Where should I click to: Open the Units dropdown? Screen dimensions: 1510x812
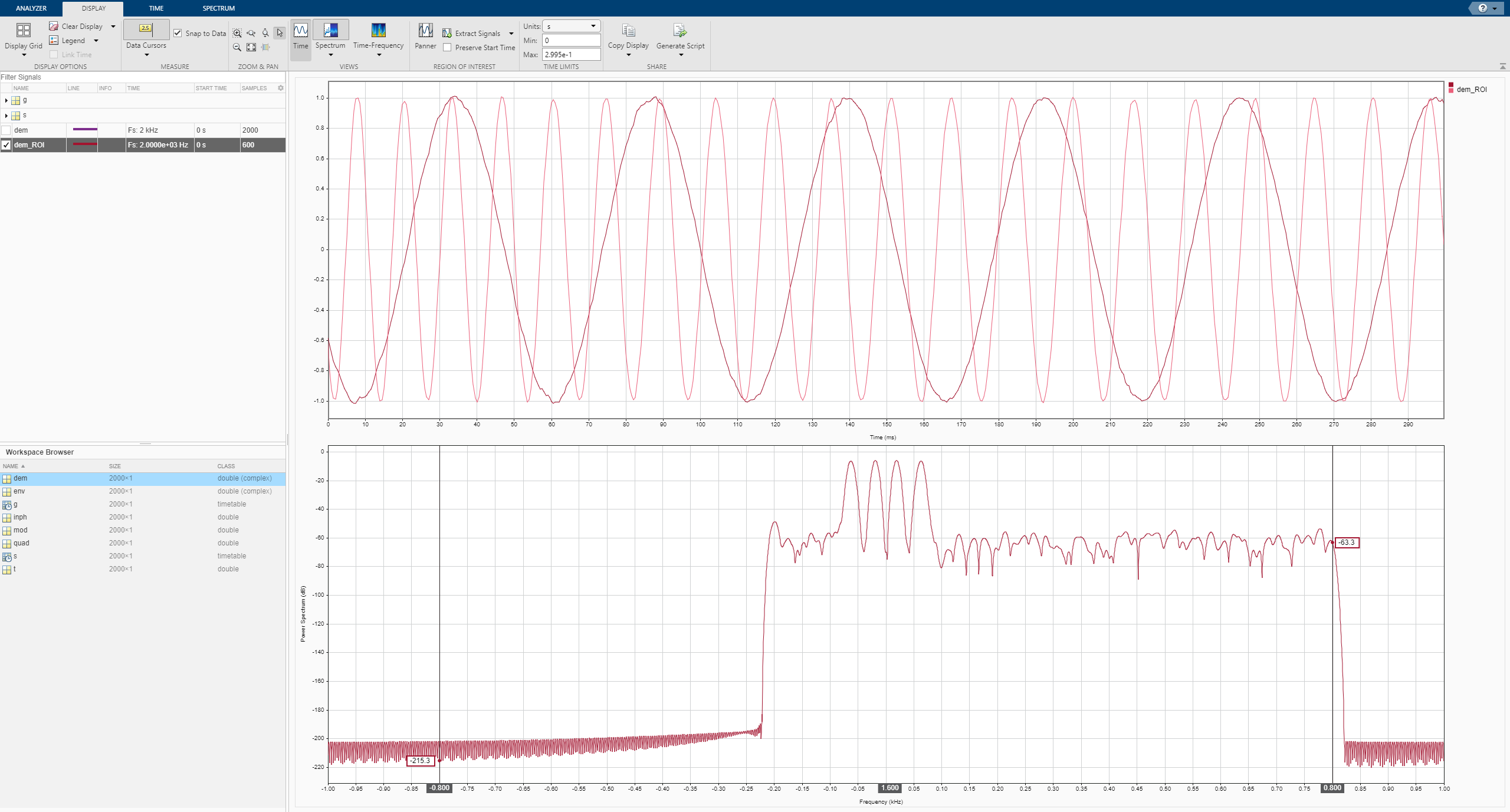(571, 26)
